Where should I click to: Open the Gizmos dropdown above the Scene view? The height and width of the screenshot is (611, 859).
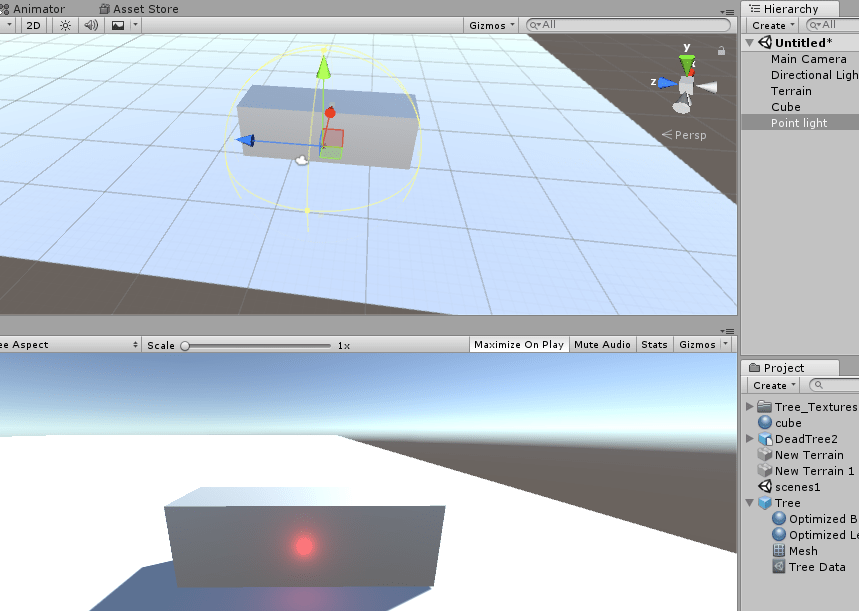(x=490, y=24)
